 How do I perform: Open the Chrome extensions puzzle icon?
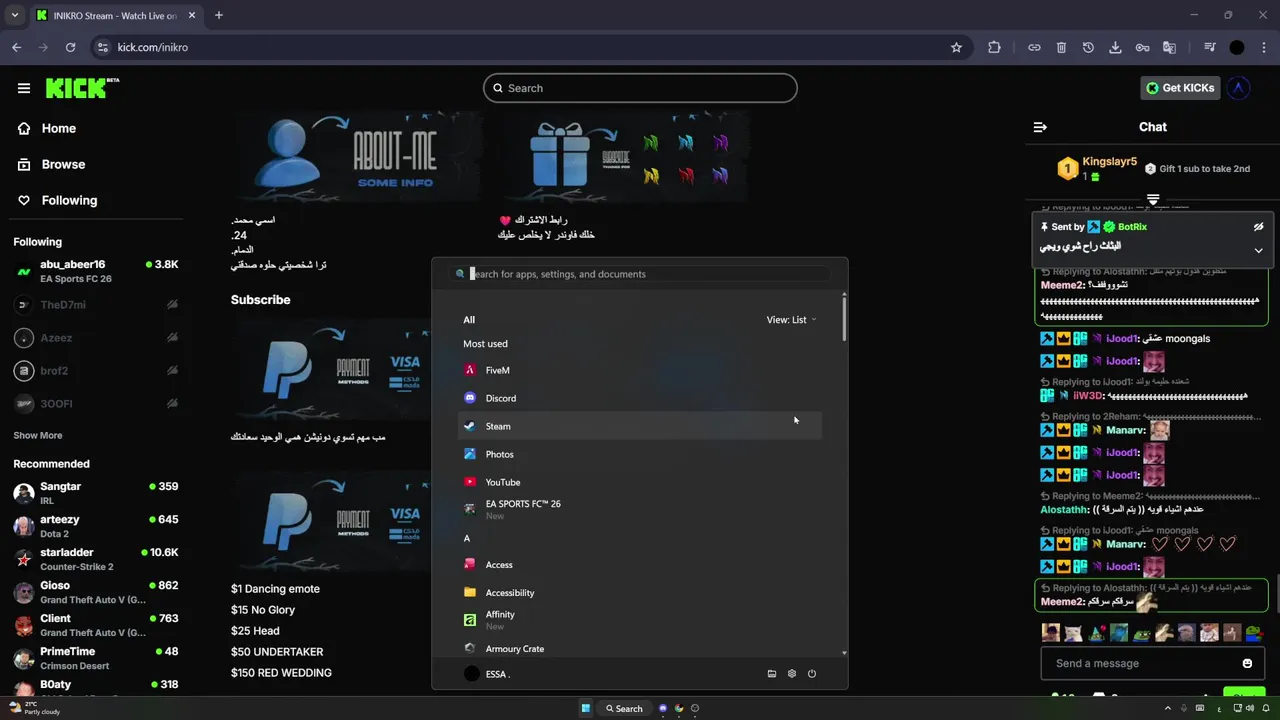[x=994, y=47]
